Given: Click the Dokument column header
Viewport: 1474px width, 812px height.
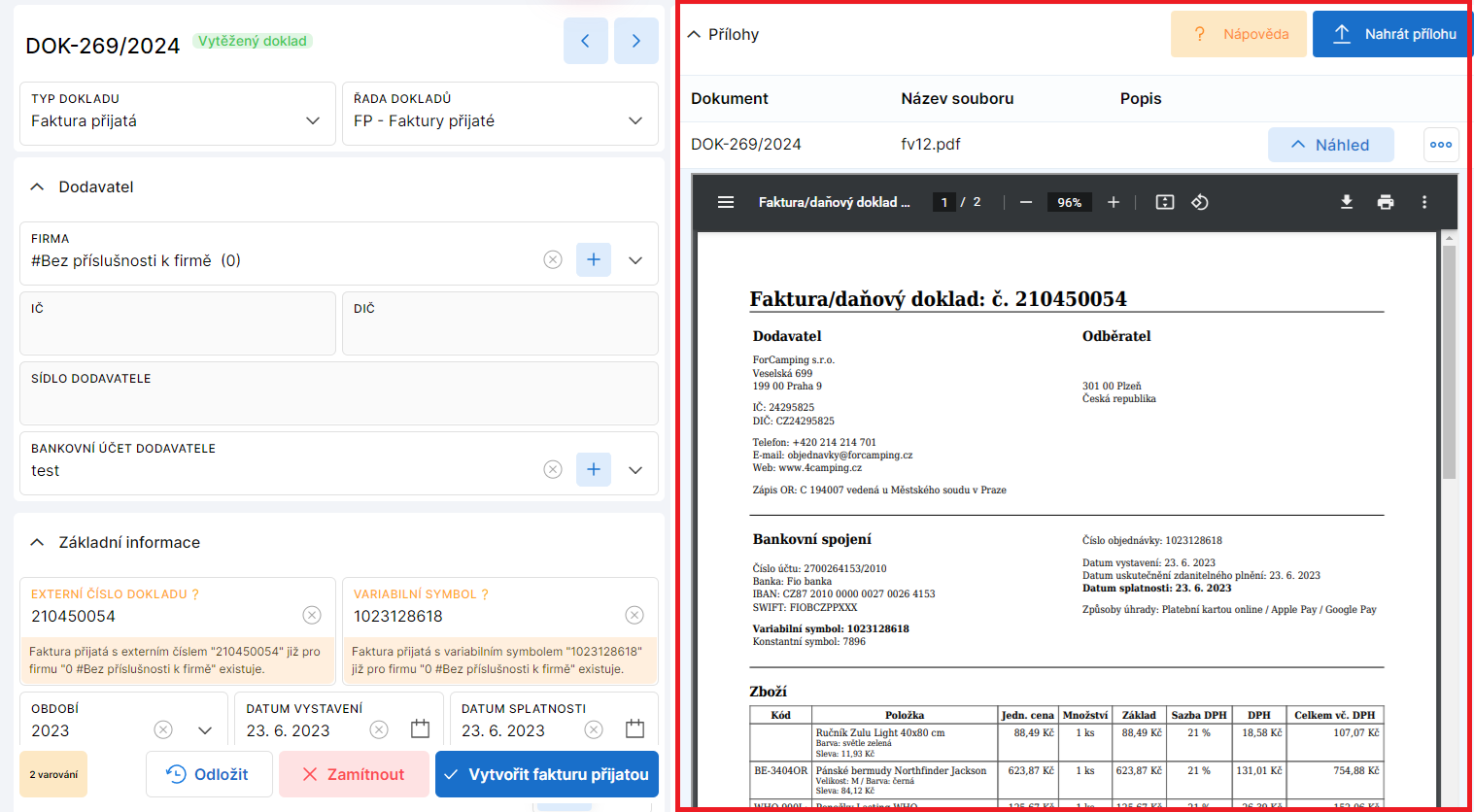Looking at the screenshot, I should tap(730, 98).
